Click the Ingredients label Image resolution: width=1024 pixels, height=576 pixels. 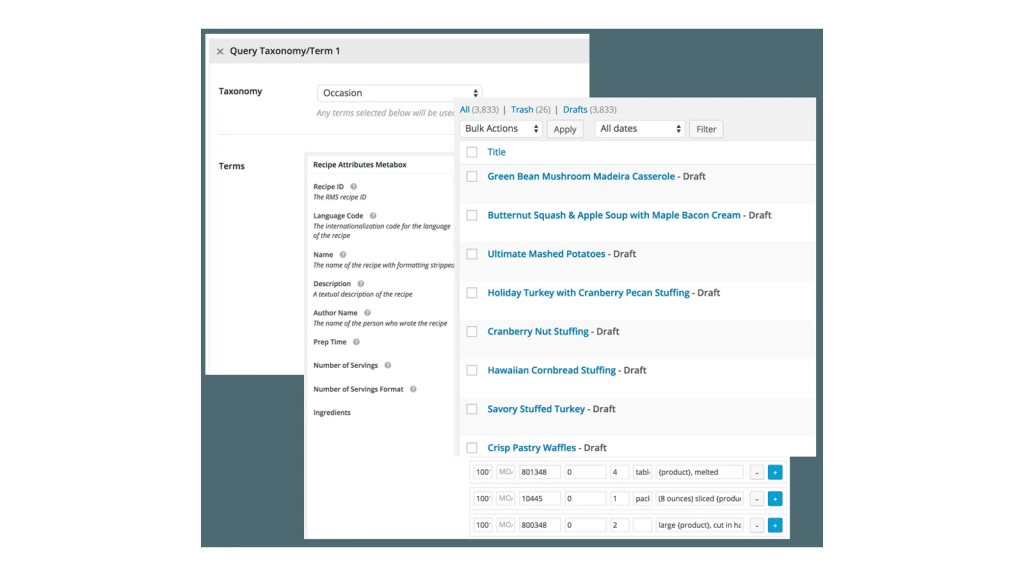click(x=332, y=413)
